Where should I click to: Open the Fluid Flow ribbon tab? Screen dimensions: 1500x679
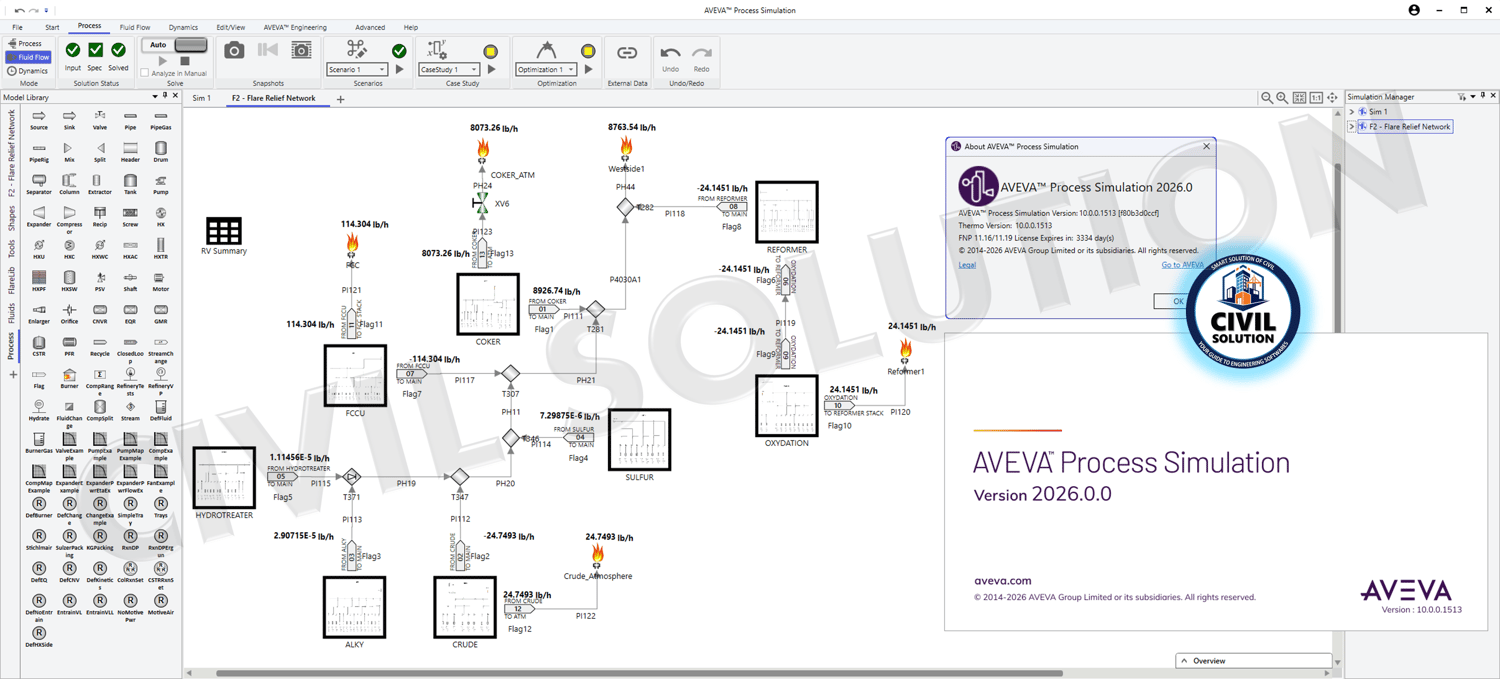[135, 27]
